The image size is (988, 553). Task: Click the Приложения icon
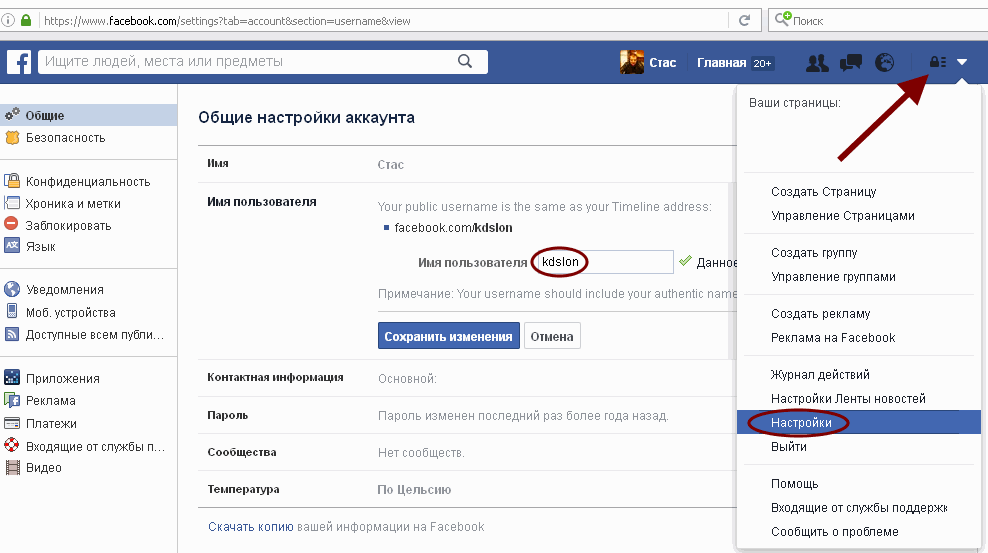click(12, 377)
